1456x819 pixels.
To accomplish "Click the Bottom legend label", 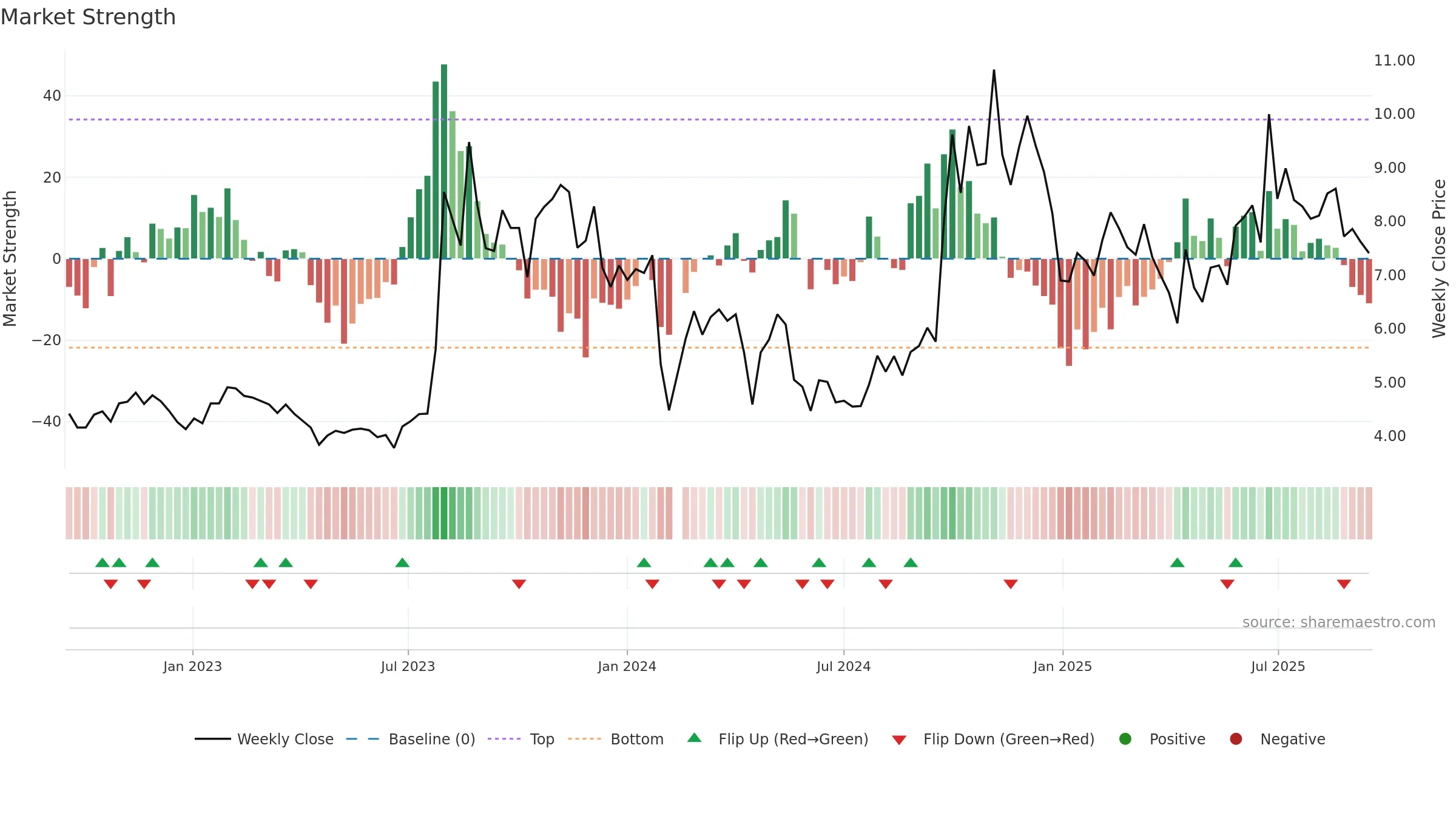I will point(637,739).
